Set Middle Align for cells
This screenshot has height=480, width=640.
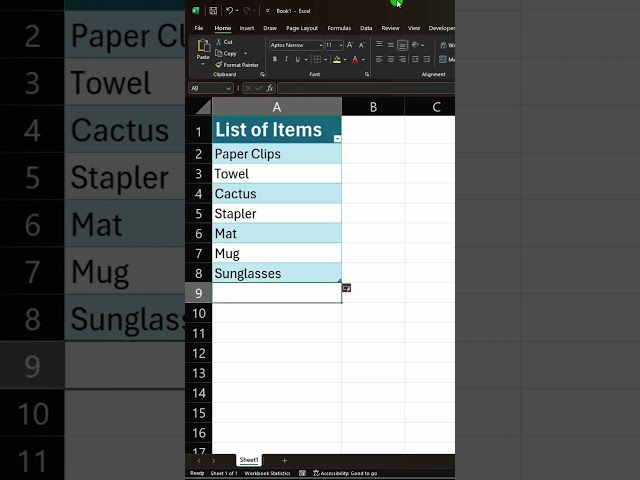[391, 45]
